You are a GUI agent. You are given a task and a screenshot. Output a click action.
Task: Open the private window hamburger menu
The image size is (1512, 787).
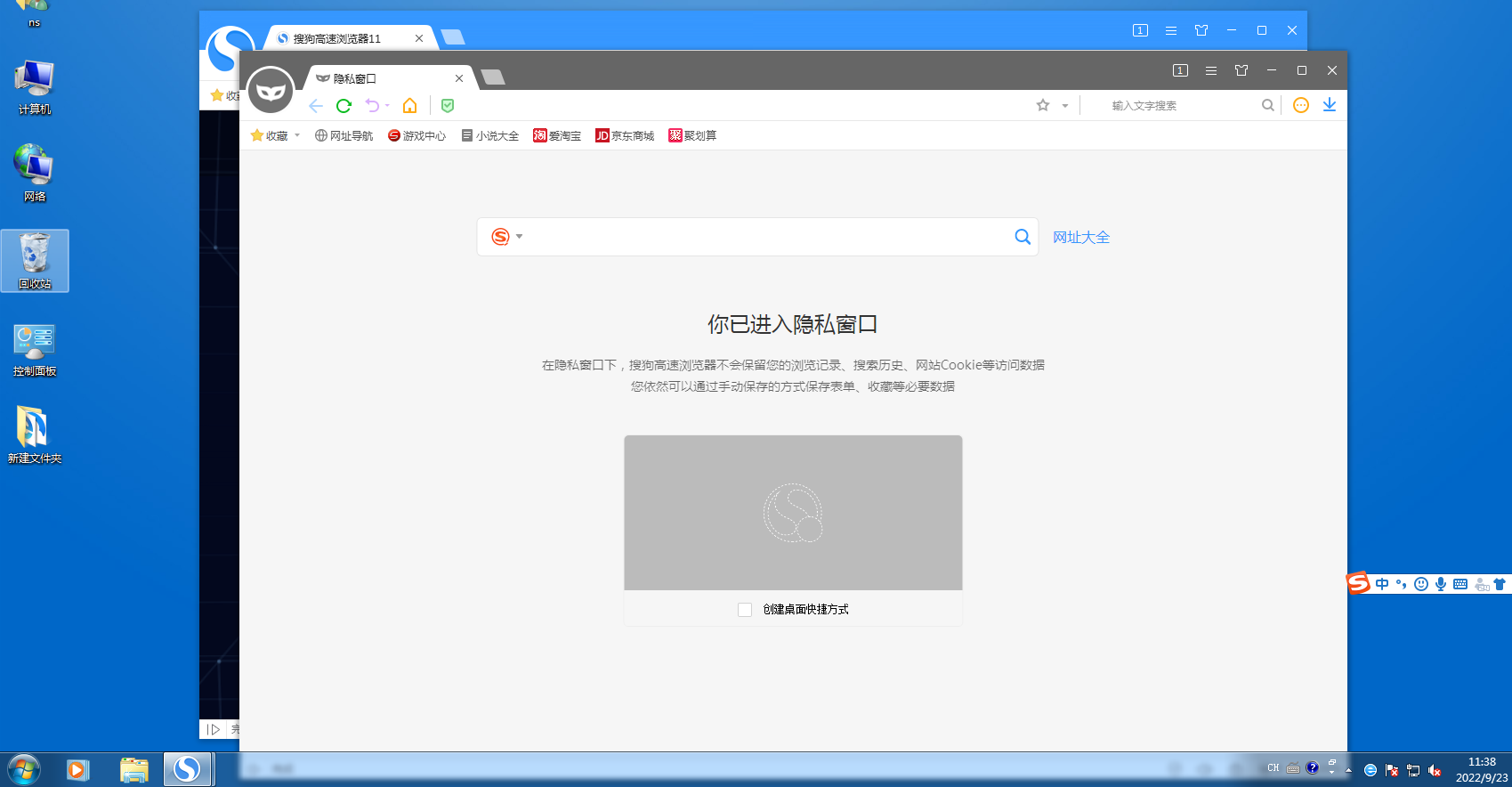1211,70
